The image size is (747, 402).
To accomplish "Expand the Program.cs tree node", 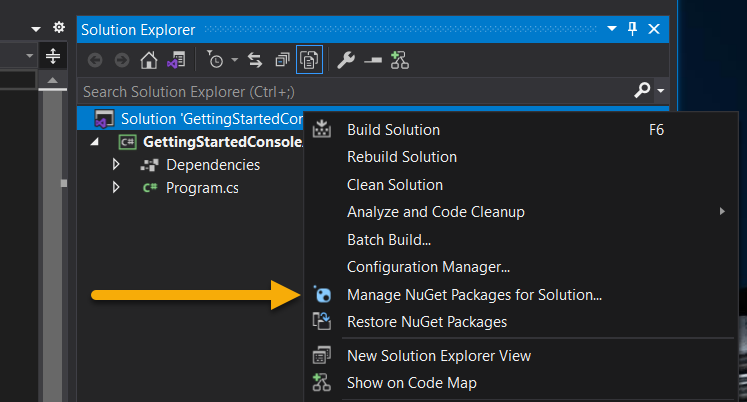I will point(116,187).
